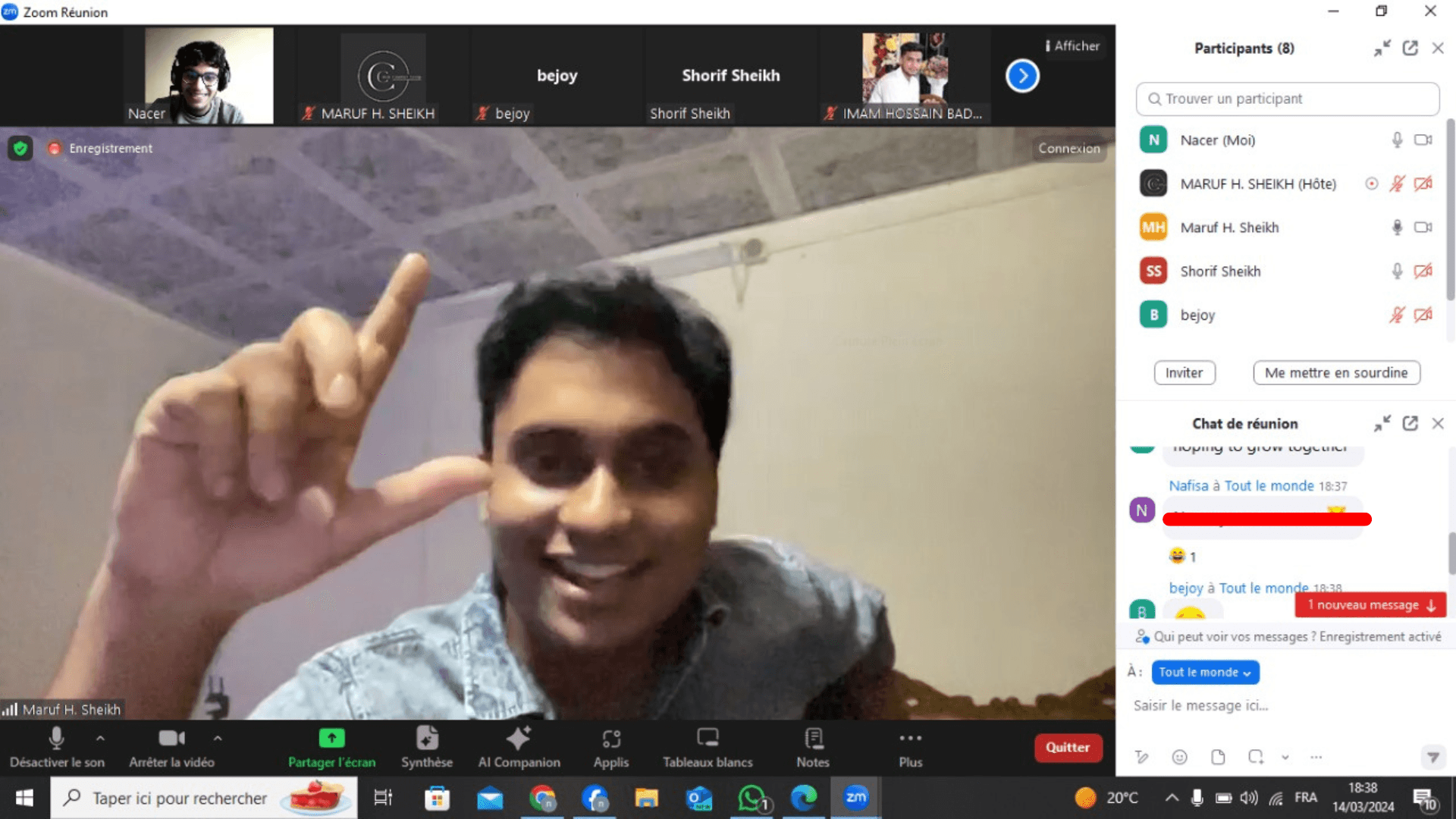Open Tout le monde recipient dropdown

1205,672
